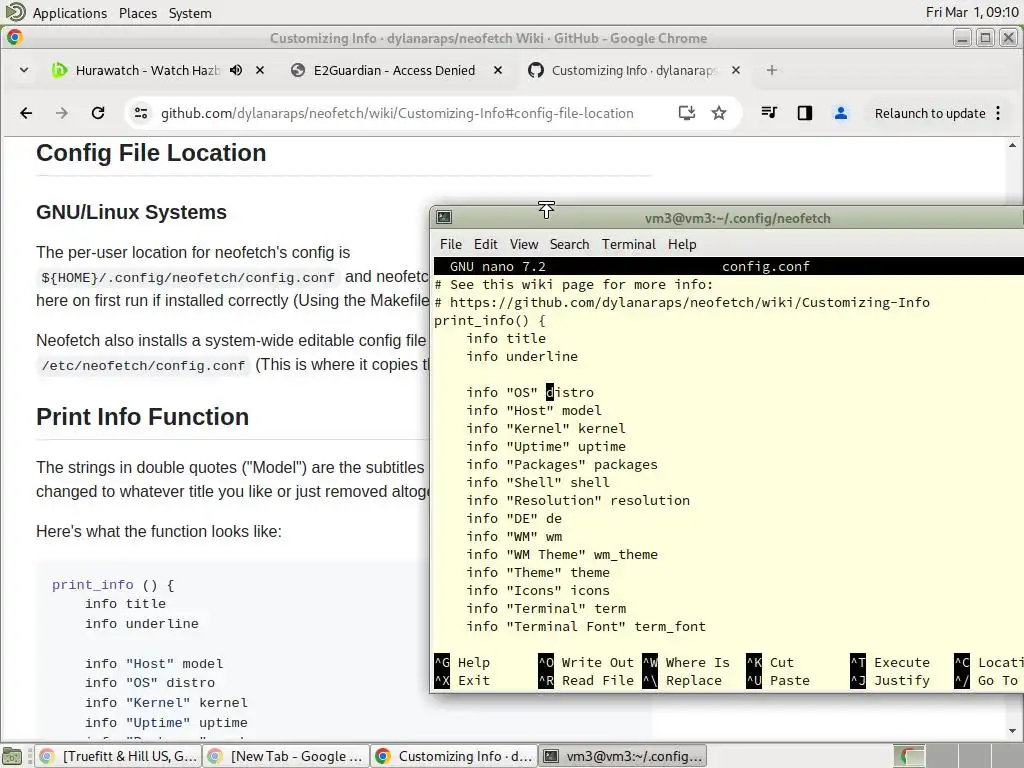Close the E2Guardian Access Denied tab
This screenshot has height=768, width=1024.
(x=498, y=70)
